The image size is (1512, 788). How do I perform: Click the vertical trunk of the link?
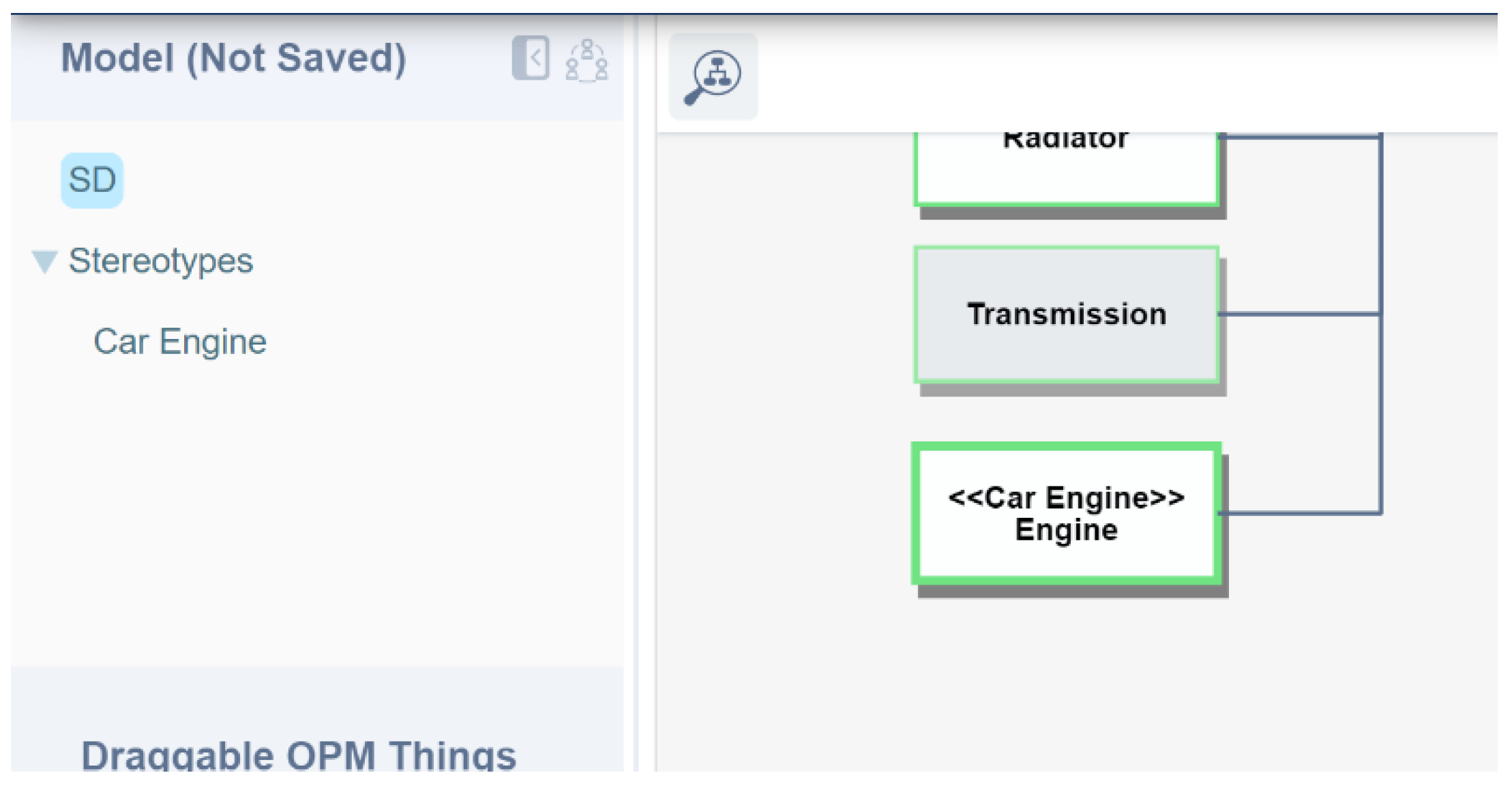point(1380,409)
